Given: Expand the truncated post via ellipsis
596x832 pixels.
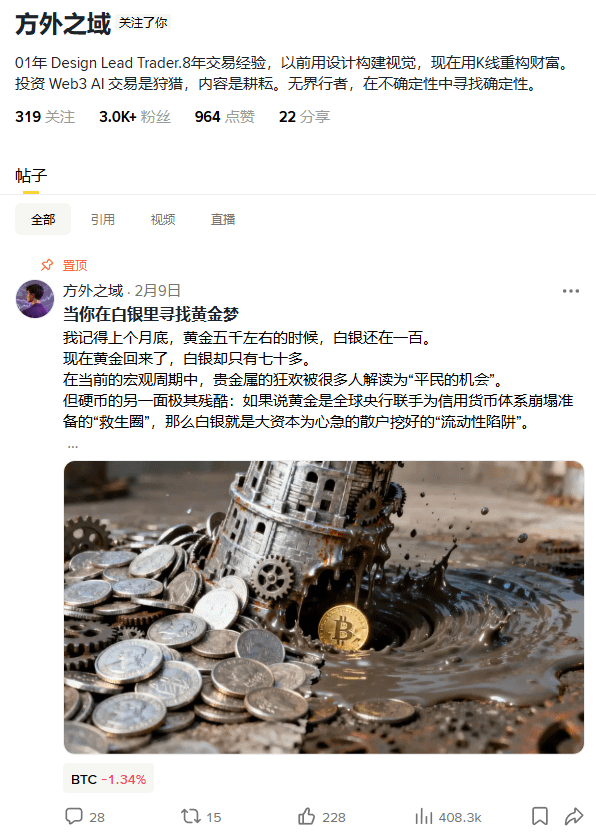Looking at the screenshot, I should (73, 446).
